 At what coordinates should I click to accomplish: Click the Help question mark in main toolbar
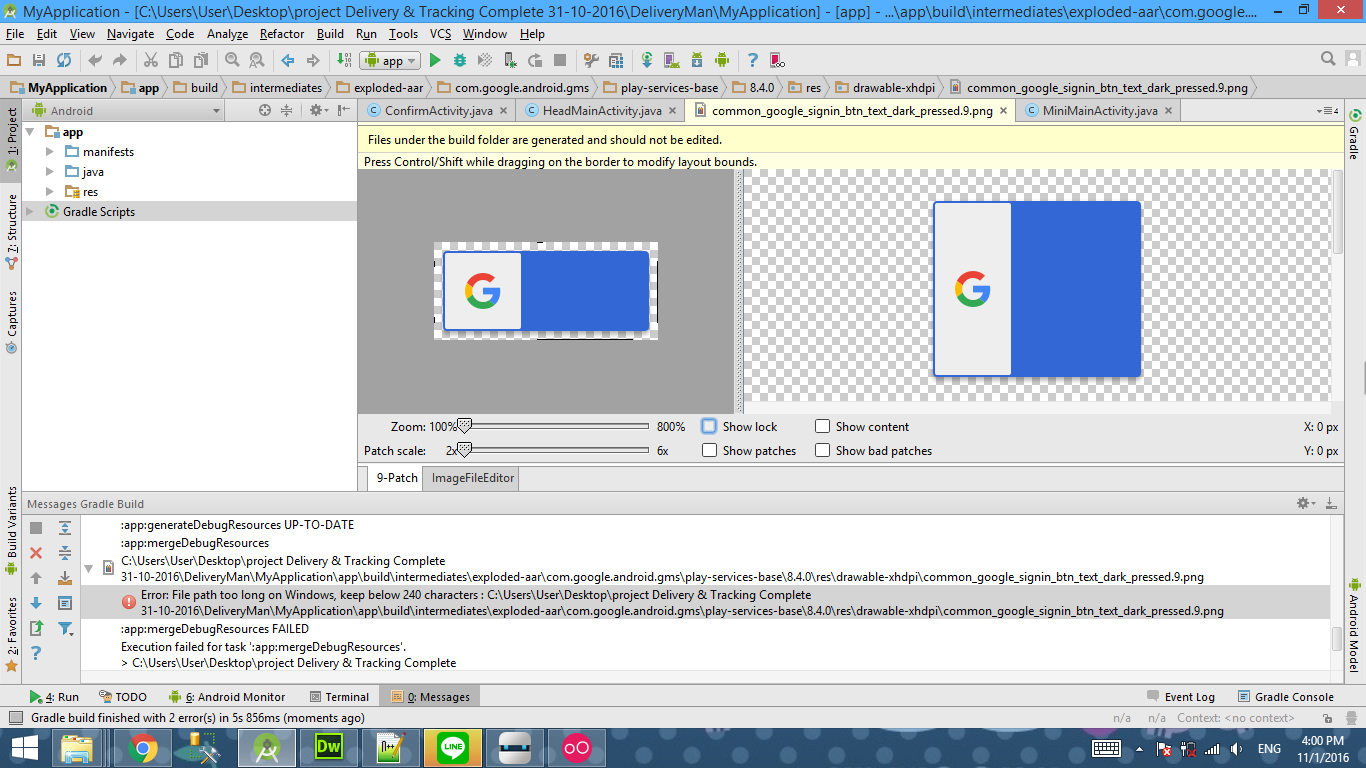click(x=752, y=61)
